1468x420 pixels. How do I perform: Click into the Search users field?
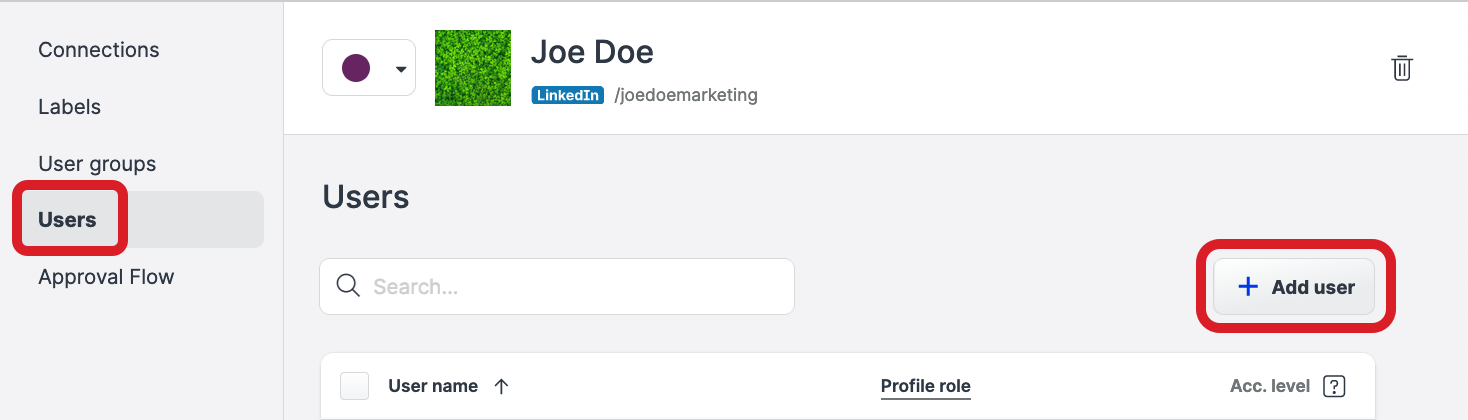570,287
